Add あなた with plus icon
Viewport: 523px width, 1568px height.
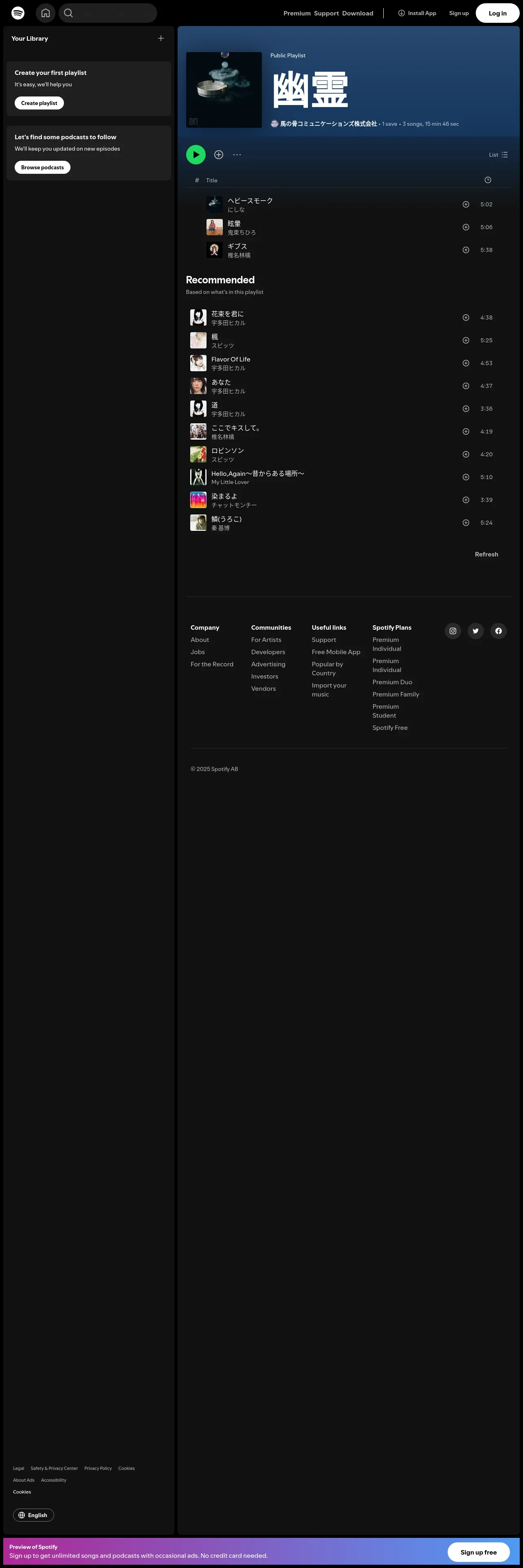coord(466,386)
